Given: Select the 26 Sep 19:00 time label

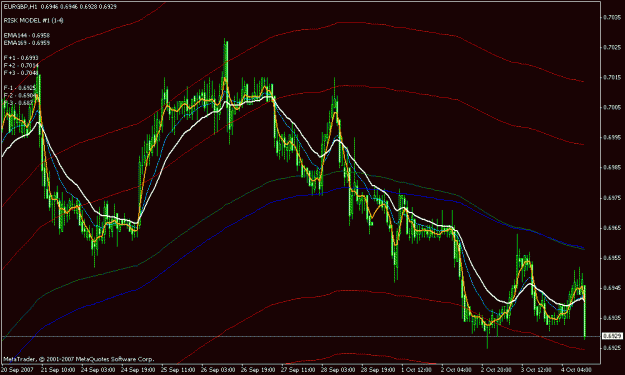Looking at the screenshot, I should [258, 370].
